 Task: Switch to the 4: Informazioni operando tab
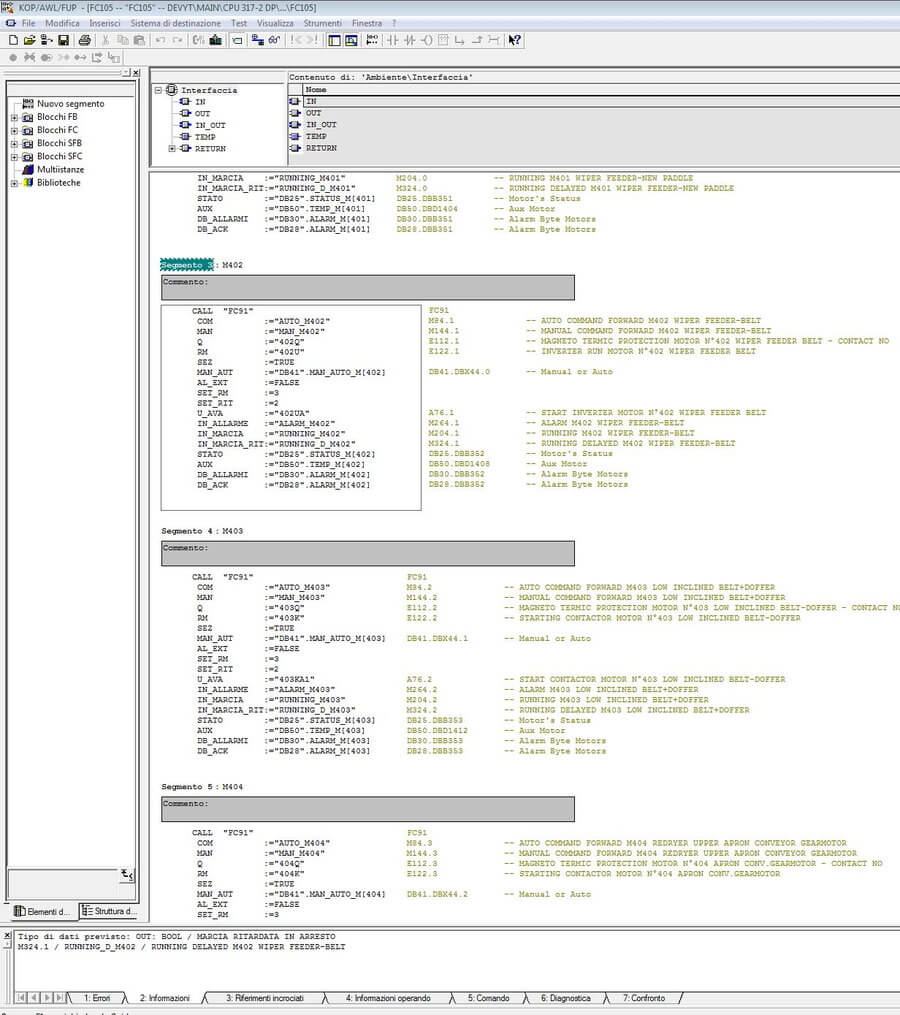389,998
